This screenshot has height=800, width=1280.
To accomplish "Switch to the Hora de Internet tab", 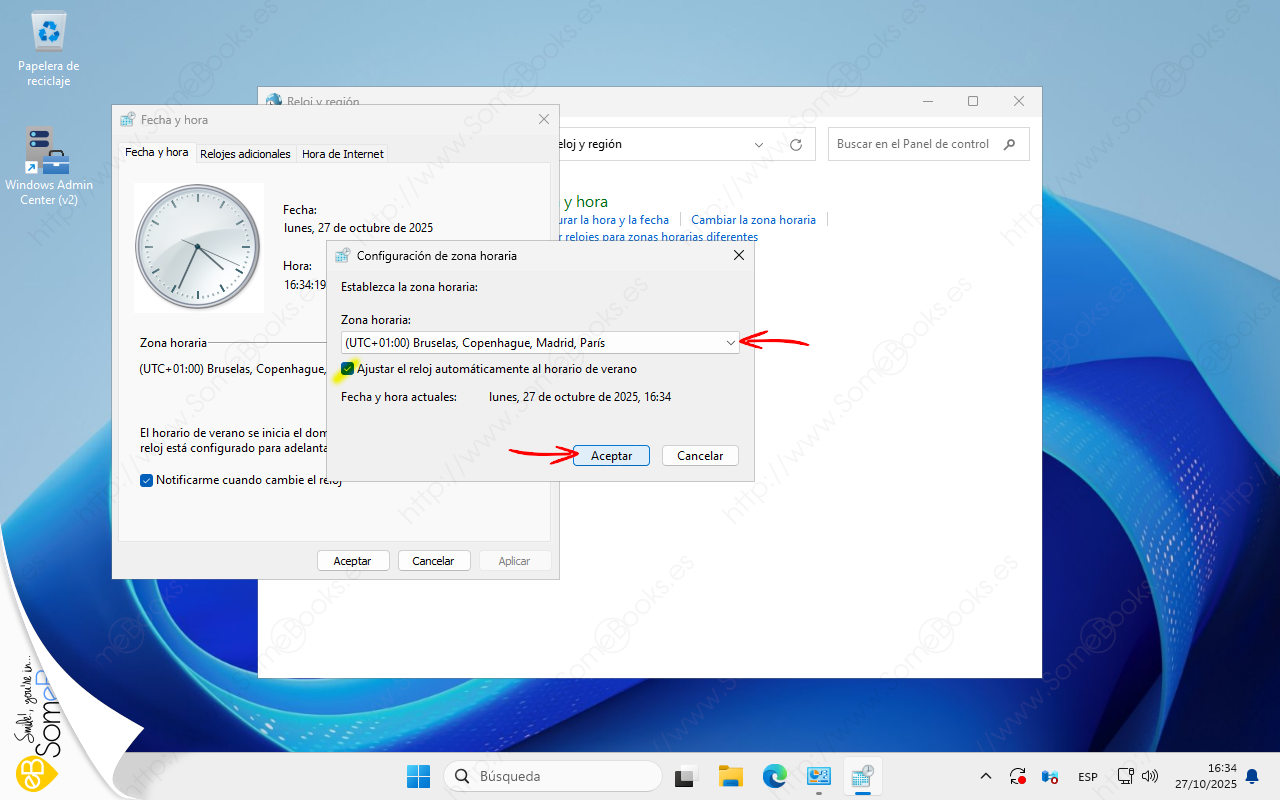I will click(342, 154).
